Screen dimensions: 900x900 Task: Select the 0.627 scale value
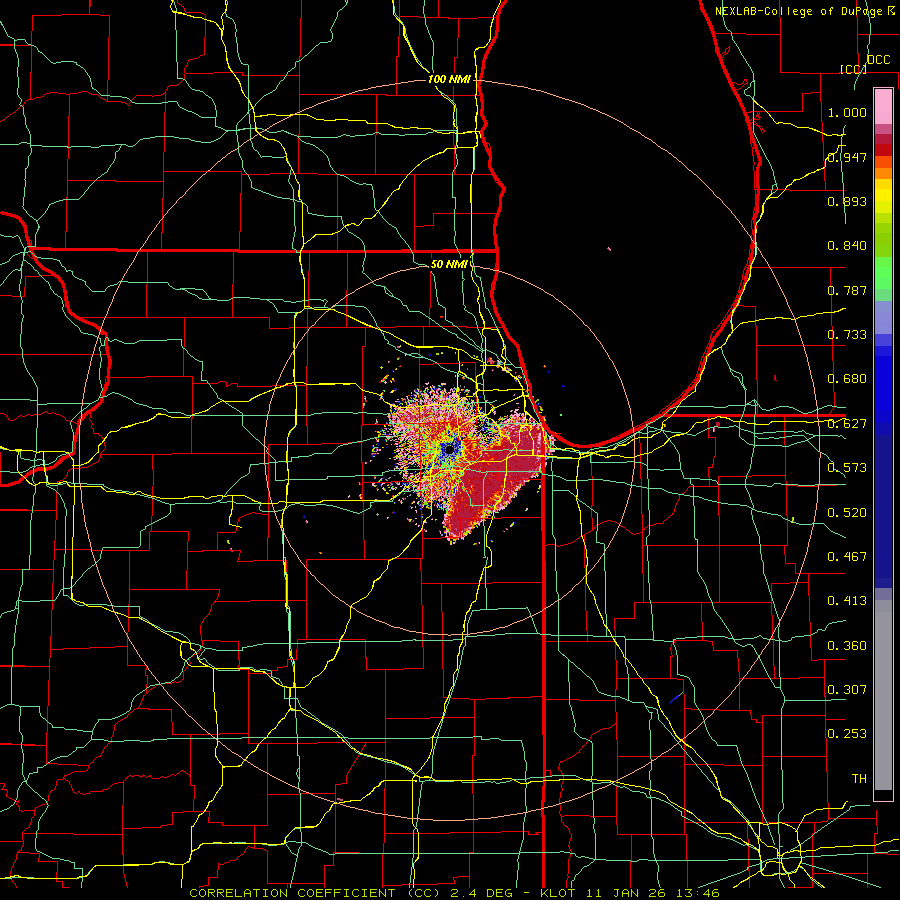pyautogui.click(x=847, y=424)
